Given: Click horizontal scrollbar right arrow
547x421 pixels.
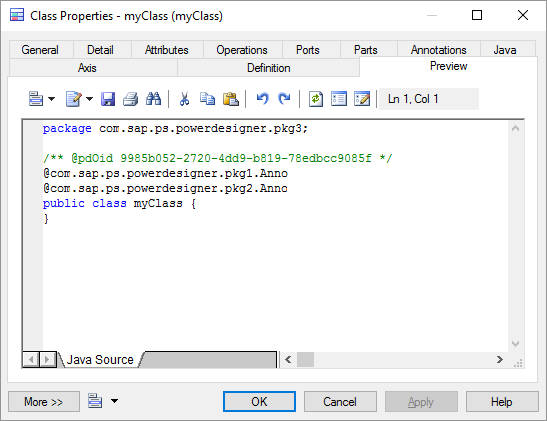Looking at the screenshot, I should click(500, 359).
